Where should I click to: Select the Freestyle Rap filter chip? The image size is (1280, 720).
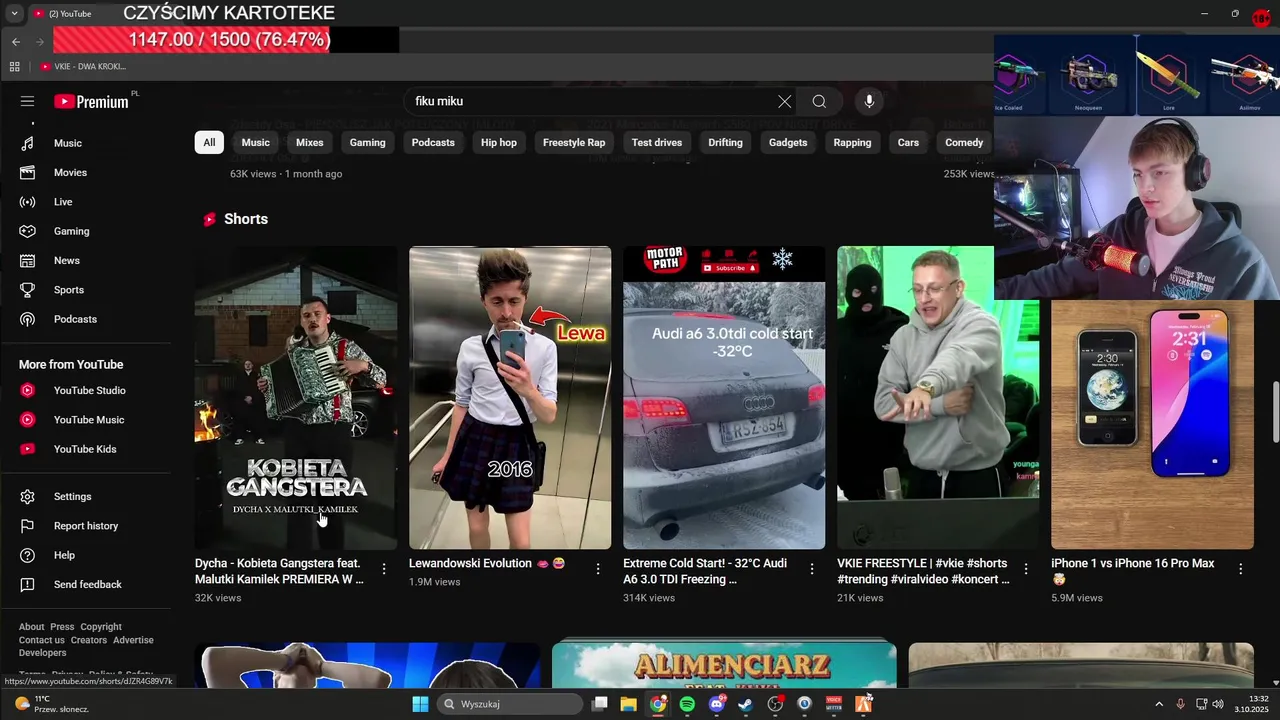[x=574, y=142]
